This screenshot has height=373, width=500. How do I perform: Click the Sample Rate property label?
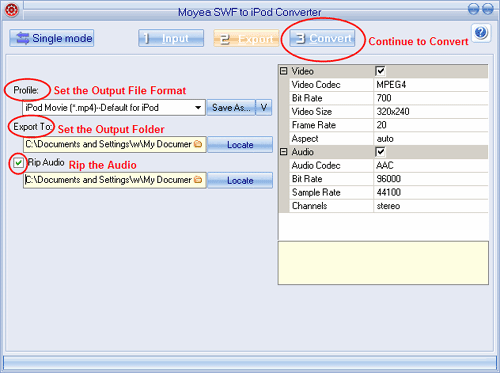316,192
